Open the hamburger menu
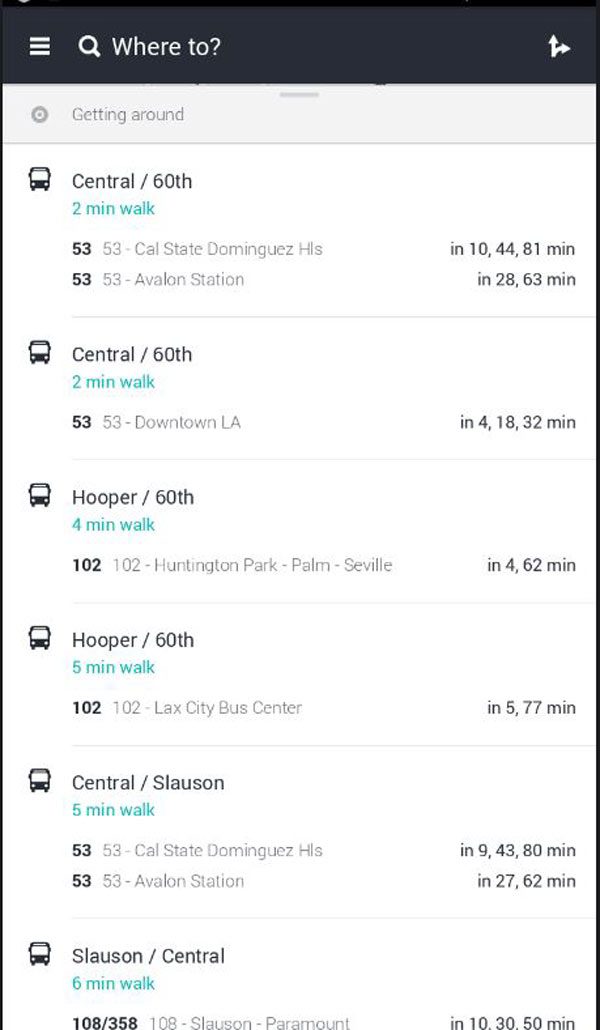The height and width of the screenshot is (1030, 600). point(40,47)
